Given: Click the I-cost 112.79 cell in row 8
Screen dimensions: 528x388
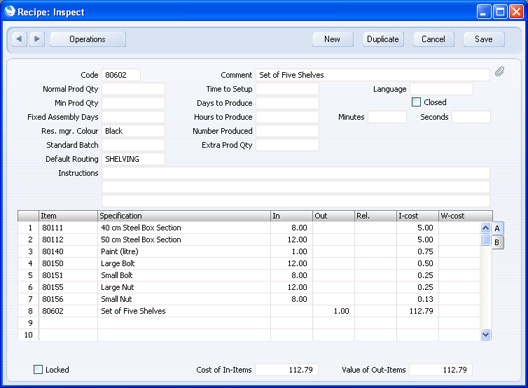Looking at the screenshot, I should 418,311.
